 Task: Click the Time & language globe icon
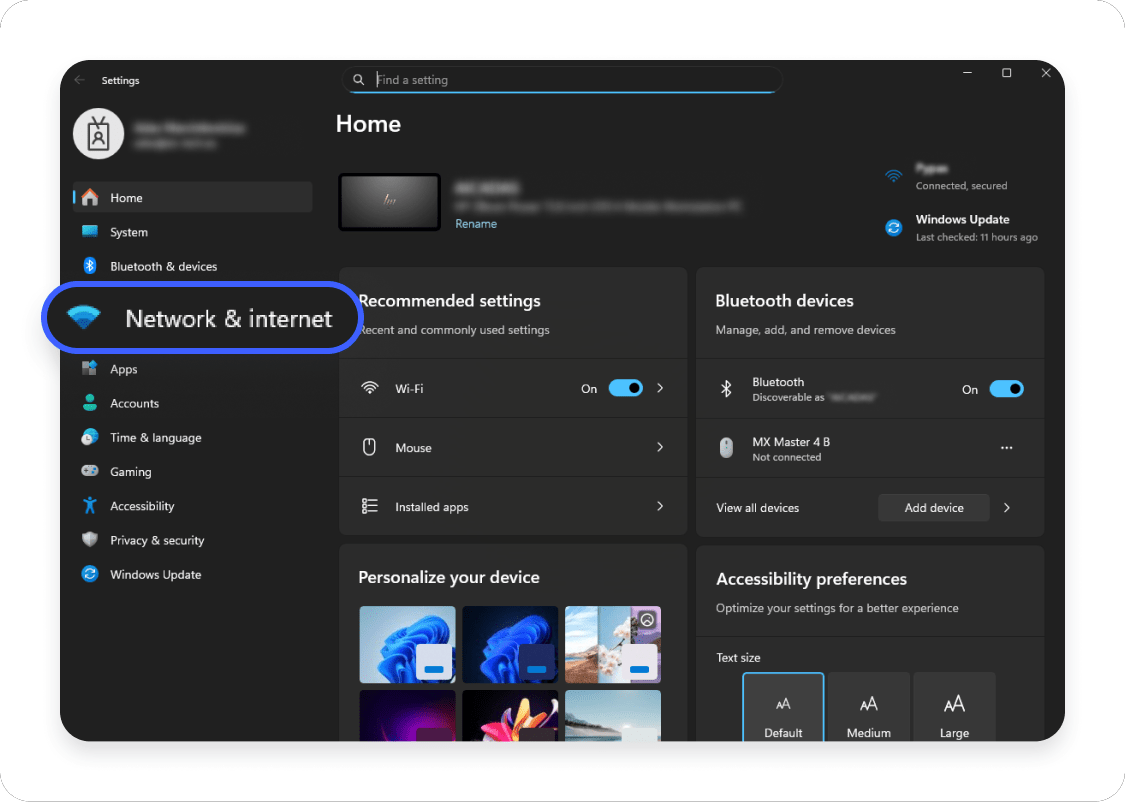[x=90, y=437]
